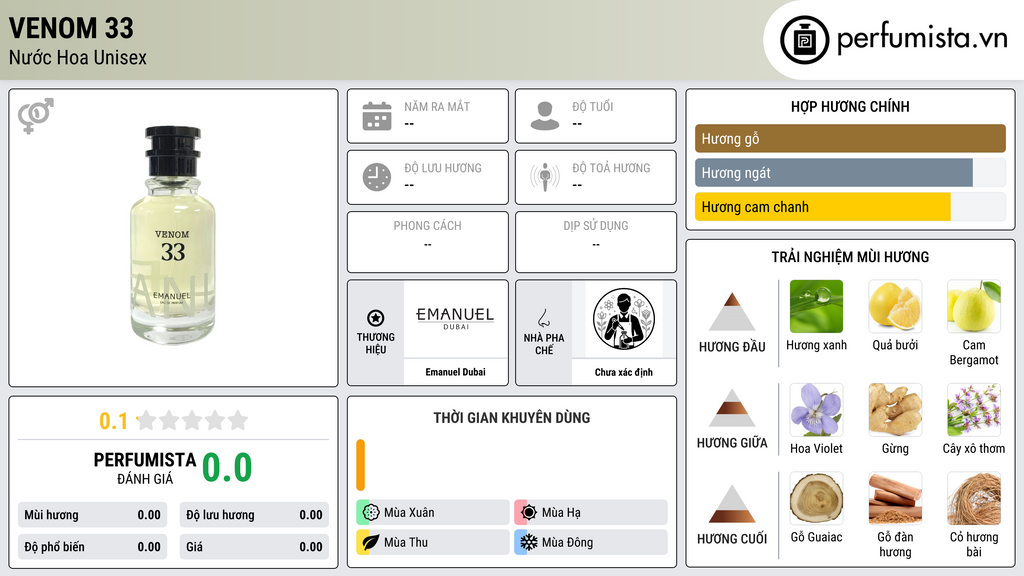This screenshot has width=1024, height=576.
Task: Select the Hương cam chanh accord bar
Action: point(850,207)
